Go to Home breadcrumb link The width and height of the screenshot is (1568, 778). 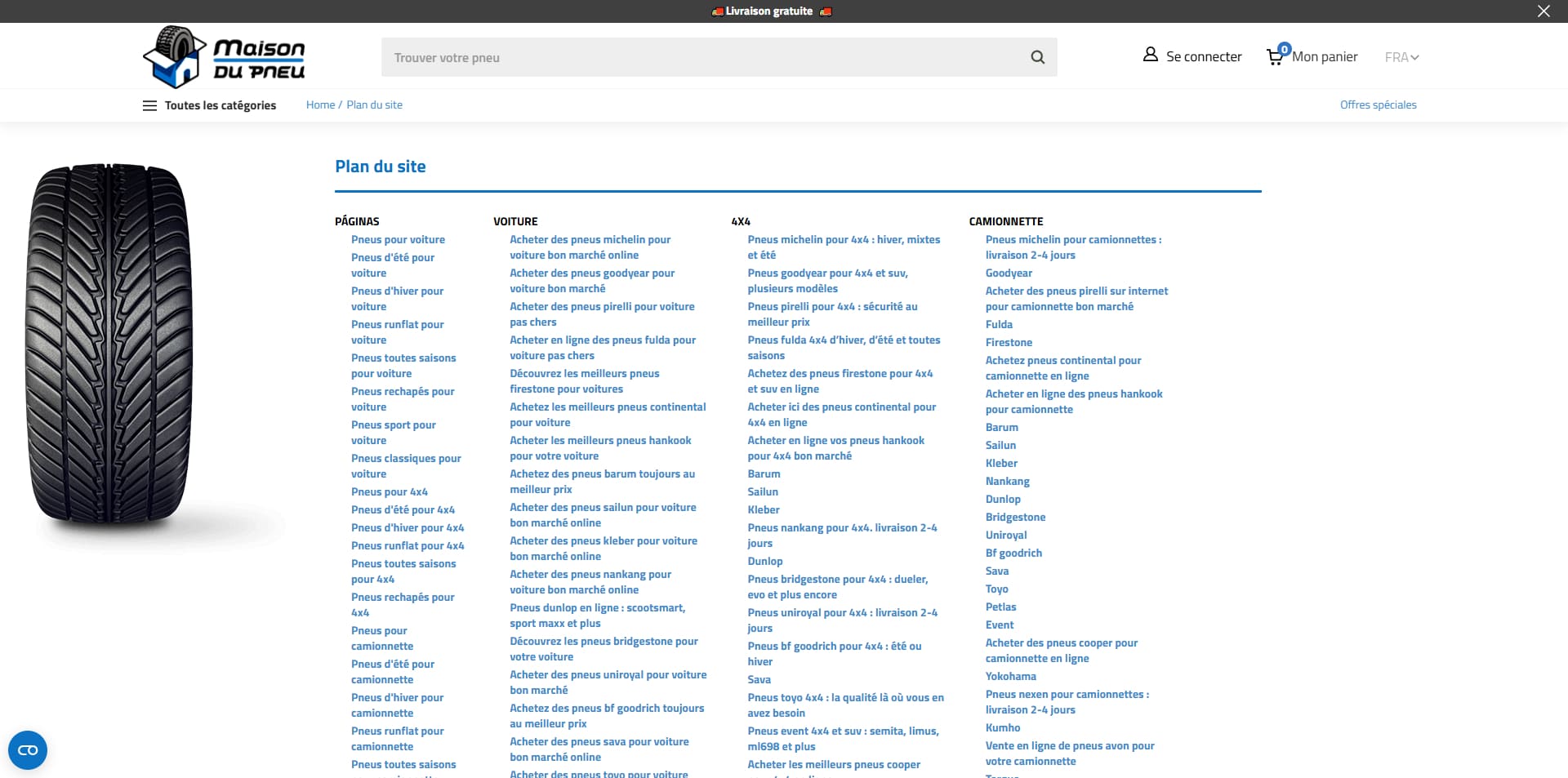[320, 104]
